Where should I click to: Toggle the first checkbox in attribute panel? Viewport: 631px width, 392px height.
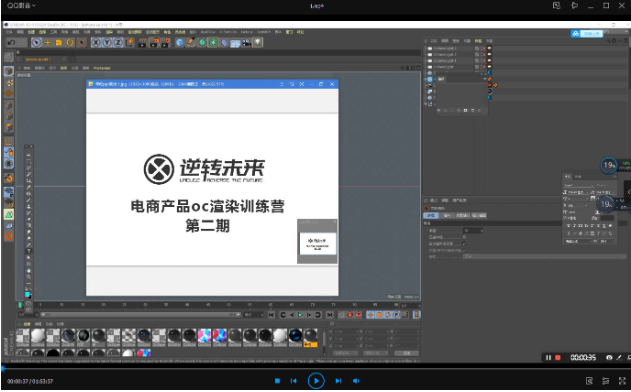coord(464,237)
